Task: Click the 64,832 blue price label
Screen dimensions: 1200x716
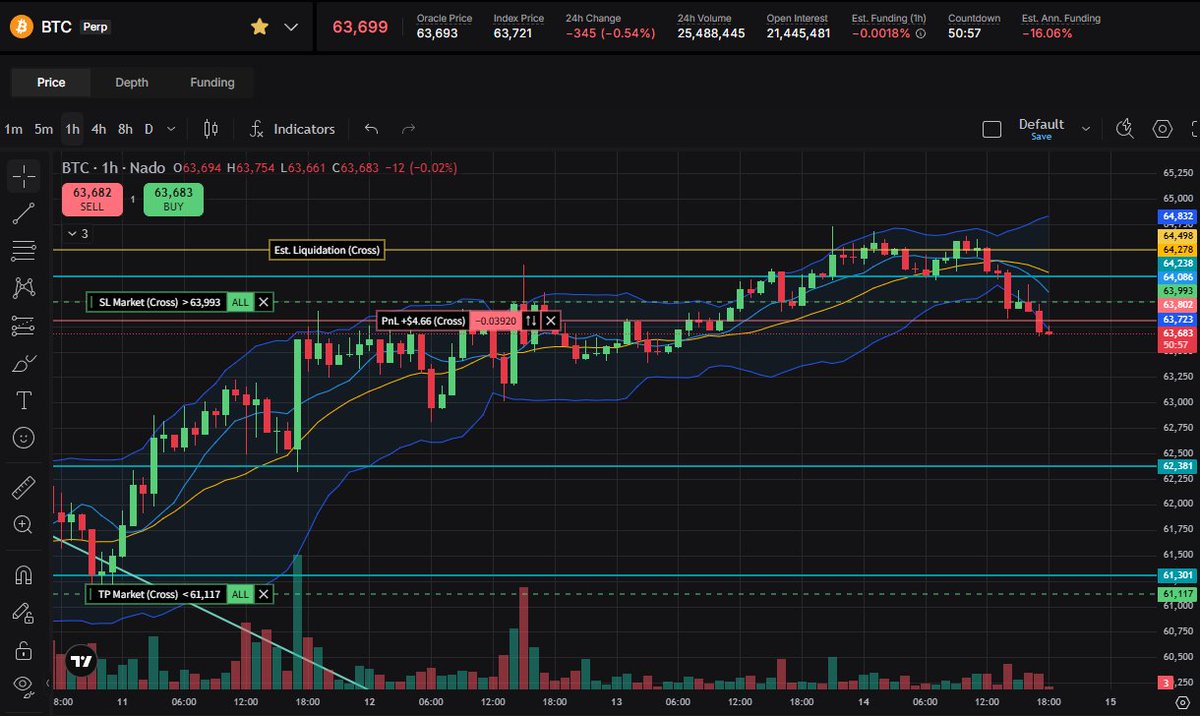Action: click(x=1177, y=216)
